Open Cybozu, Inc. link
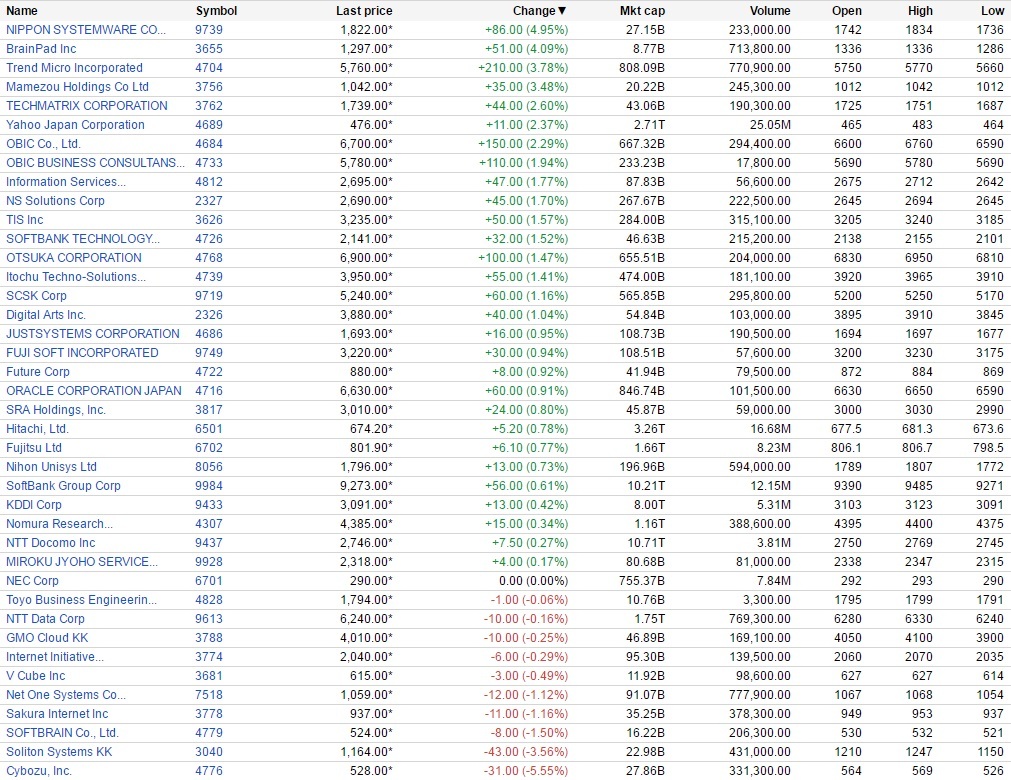 tap(39, 772)
